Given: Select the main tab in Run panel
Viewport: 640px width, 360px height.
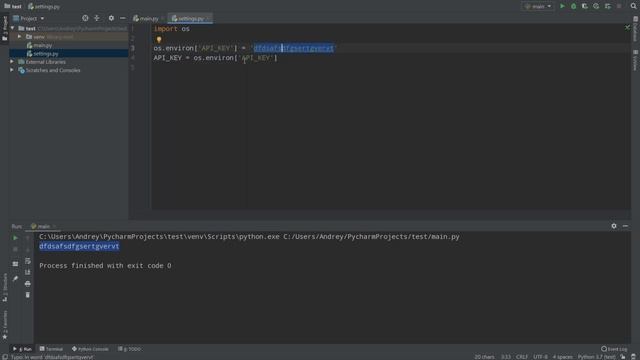Looking at the screenshot, I should click(x=43, y=226).
